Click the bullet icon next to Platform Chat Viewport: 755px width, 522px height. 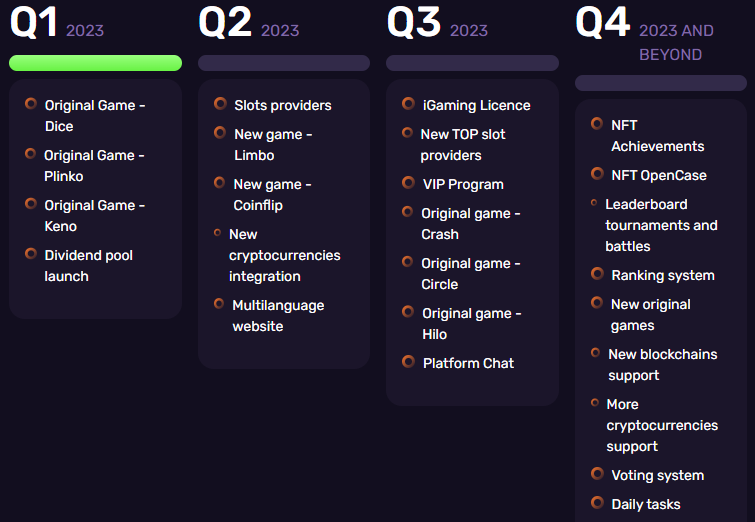tap(408, 362)
